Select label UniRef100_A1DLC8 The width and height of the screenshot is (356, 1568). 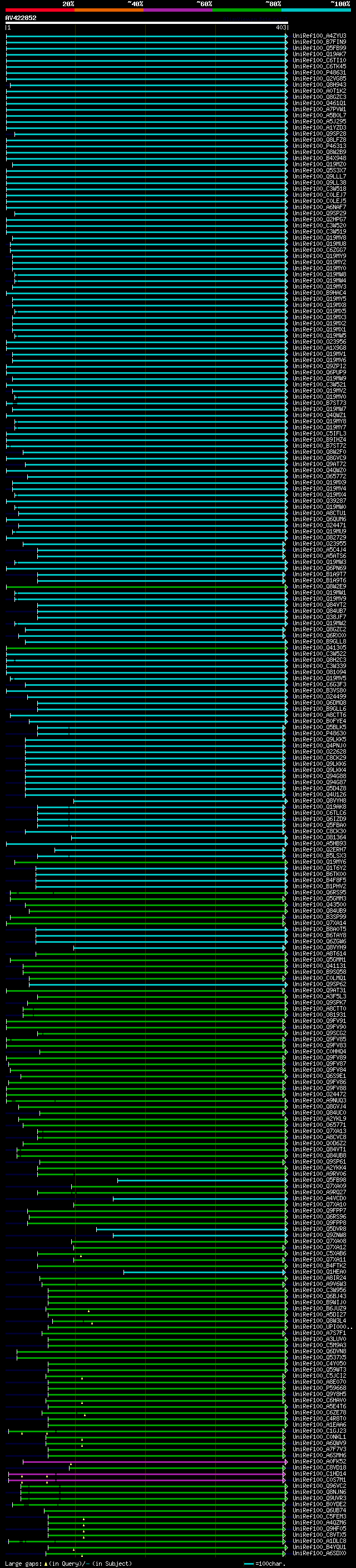[319, 1541]
